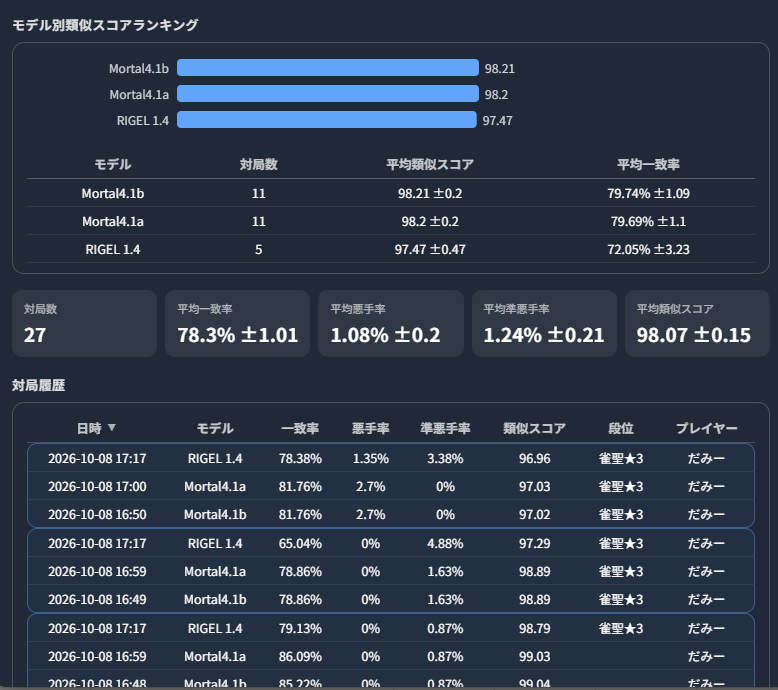This screenshot has width=778, height=690.
Task: Click the 4.88% 準悪手率 cell
Action: pos(445,543)
